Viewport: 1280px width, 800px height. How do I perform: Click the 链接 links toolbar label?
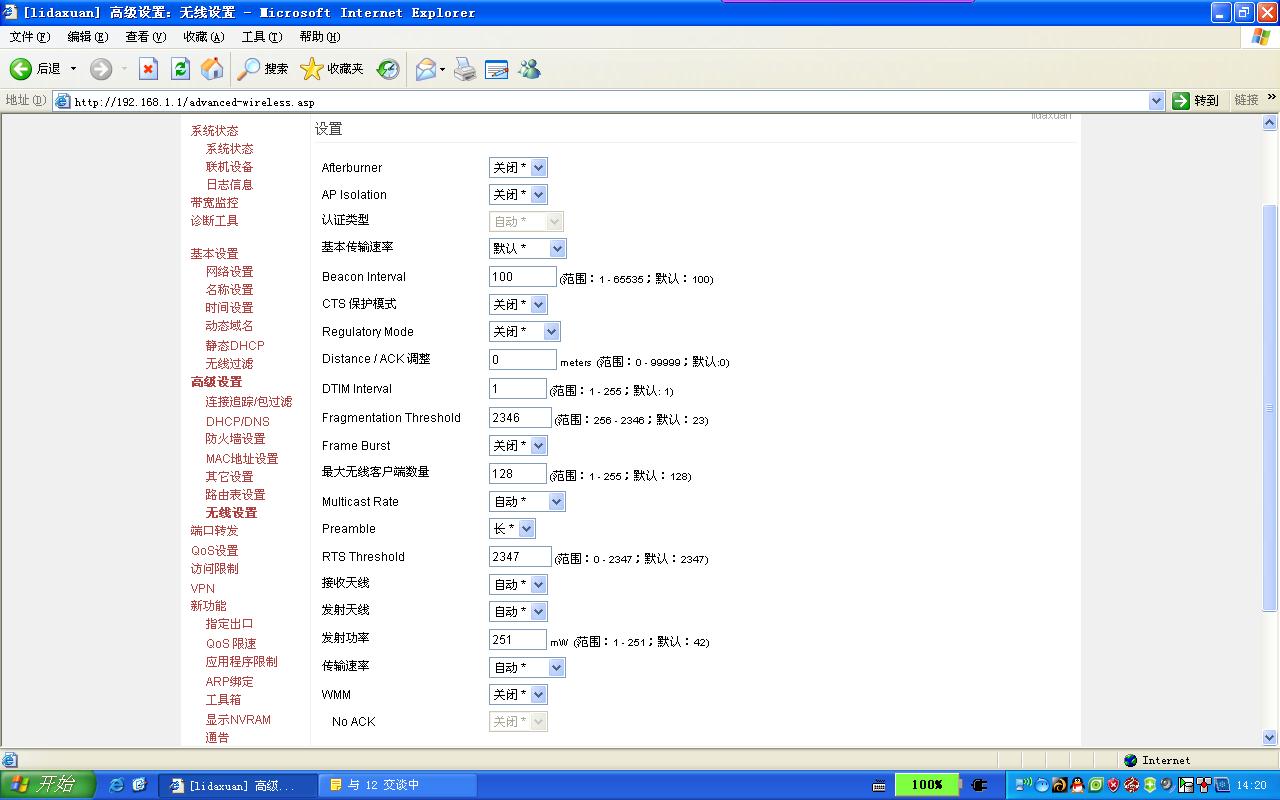pyautogui.click(x=1246, y=100)
